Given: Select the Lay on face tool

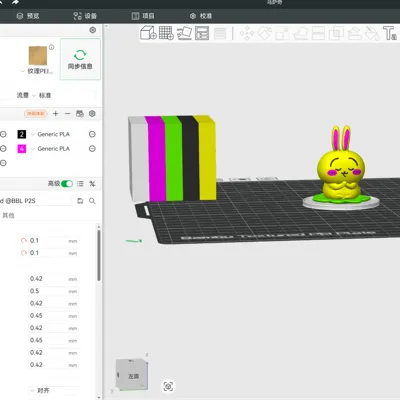Looking at the screenshot, I should coord(300,33).
